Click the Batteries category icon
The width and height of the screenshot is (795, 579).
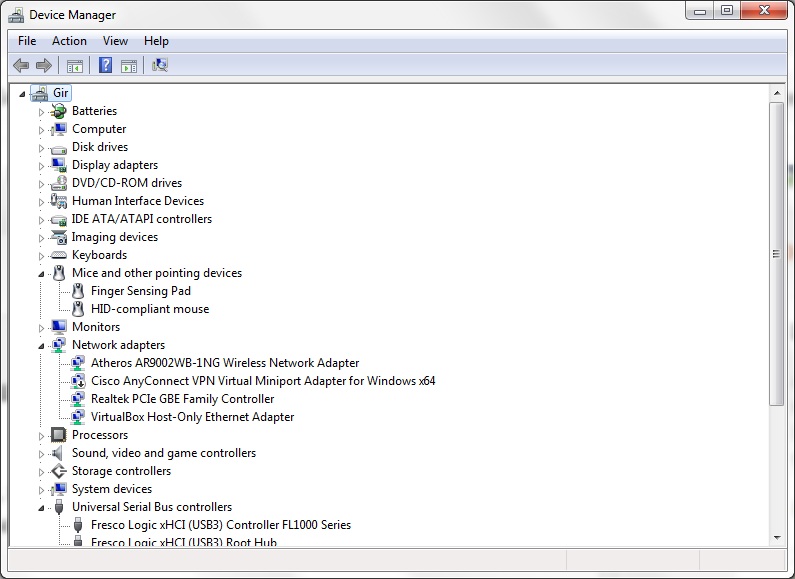pyautogui.click(x=59, y=111)
